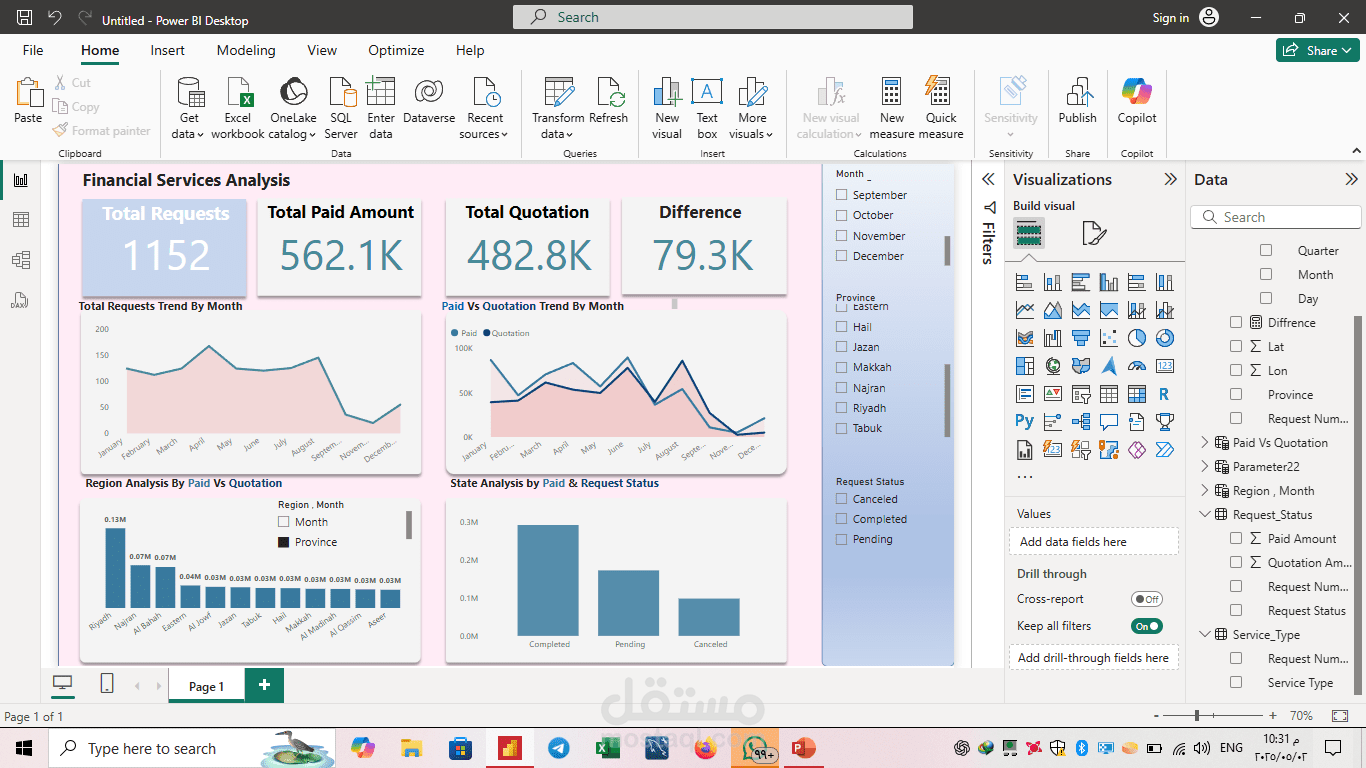Check the Makkah province filter
The image size is (1366, 768).
(842, 367)
